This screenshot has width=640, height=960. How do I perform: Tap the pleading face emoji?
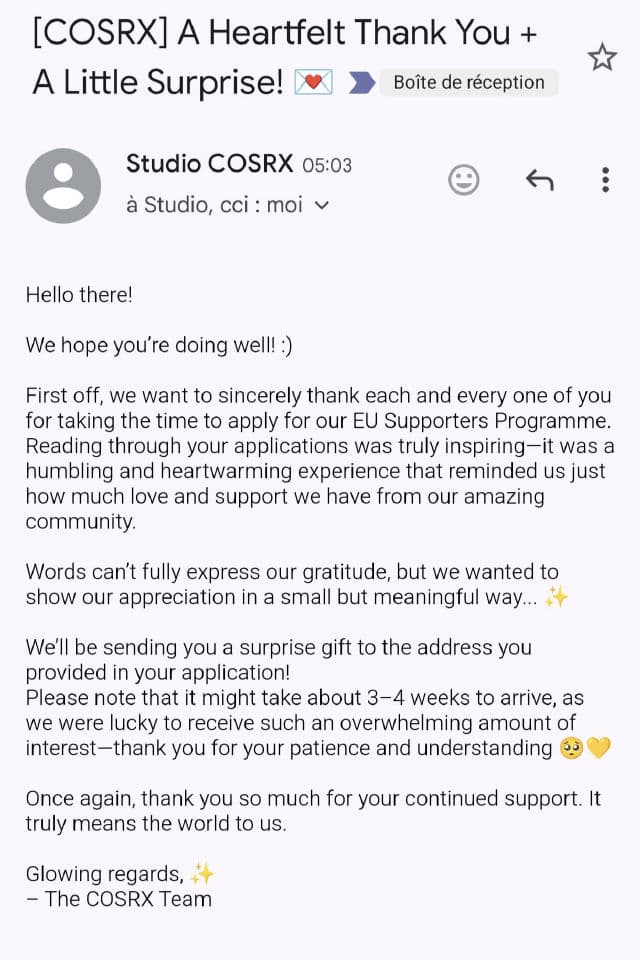[572, 748]
